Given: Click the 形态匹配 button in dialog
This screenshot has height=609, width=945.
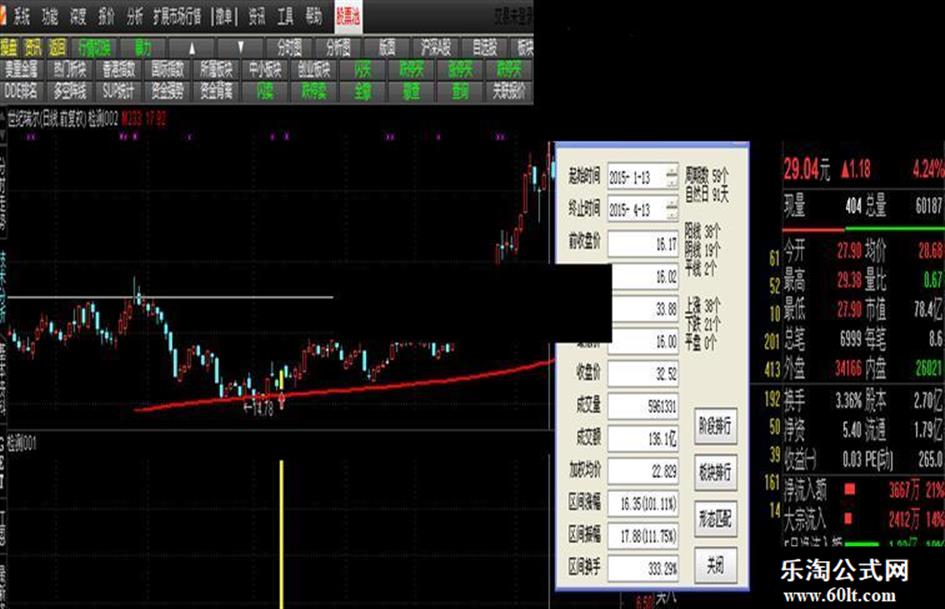Looking at the screenshot, I should coord(715,518).
